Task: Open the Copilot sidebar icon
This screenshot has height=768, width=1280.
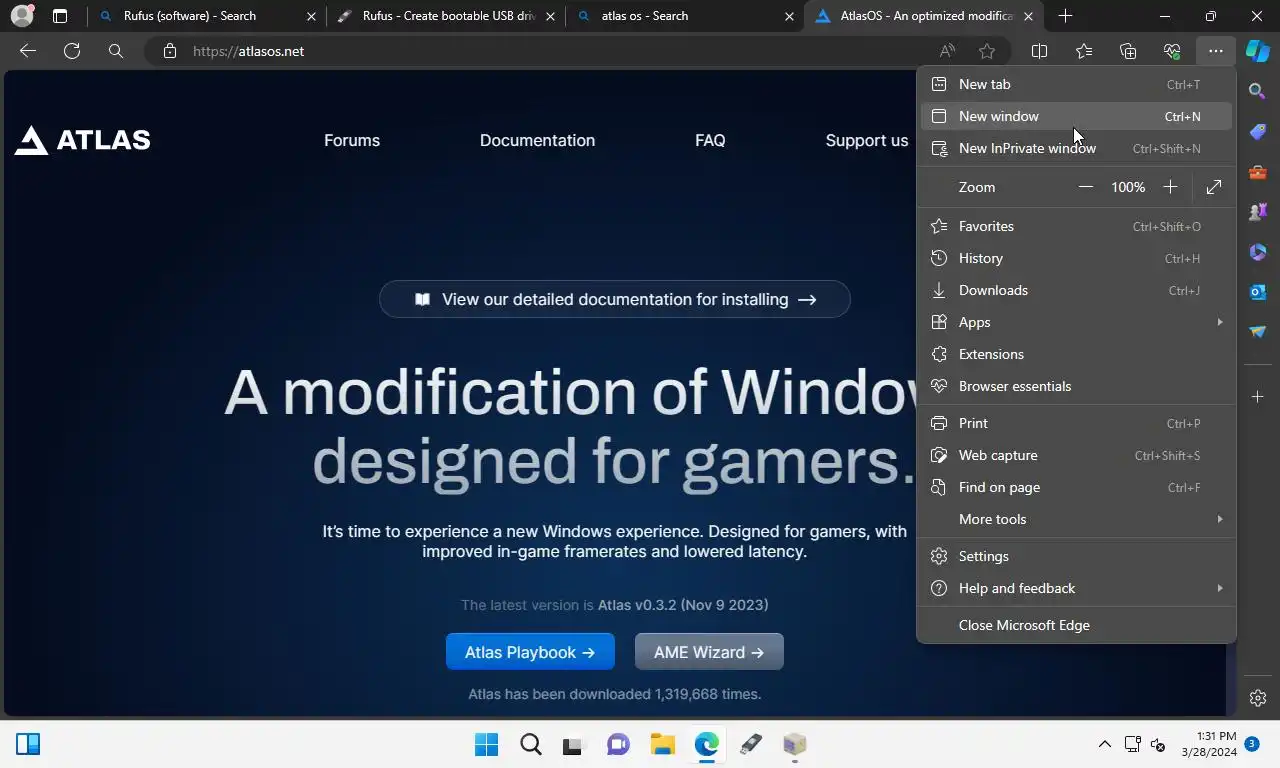Action: click(1258, 51)
